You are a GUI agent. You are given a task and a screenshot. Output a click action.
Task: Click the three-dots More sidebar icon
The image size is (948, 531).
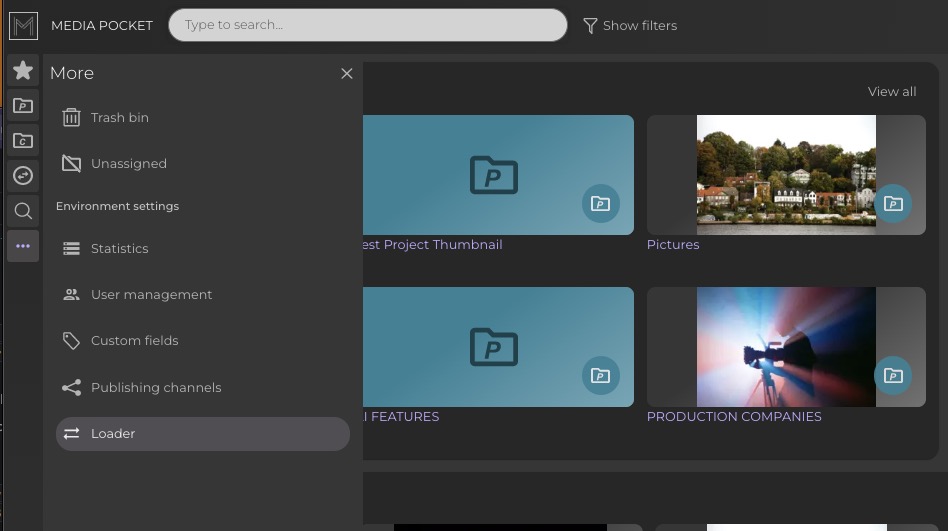[23, 246]
